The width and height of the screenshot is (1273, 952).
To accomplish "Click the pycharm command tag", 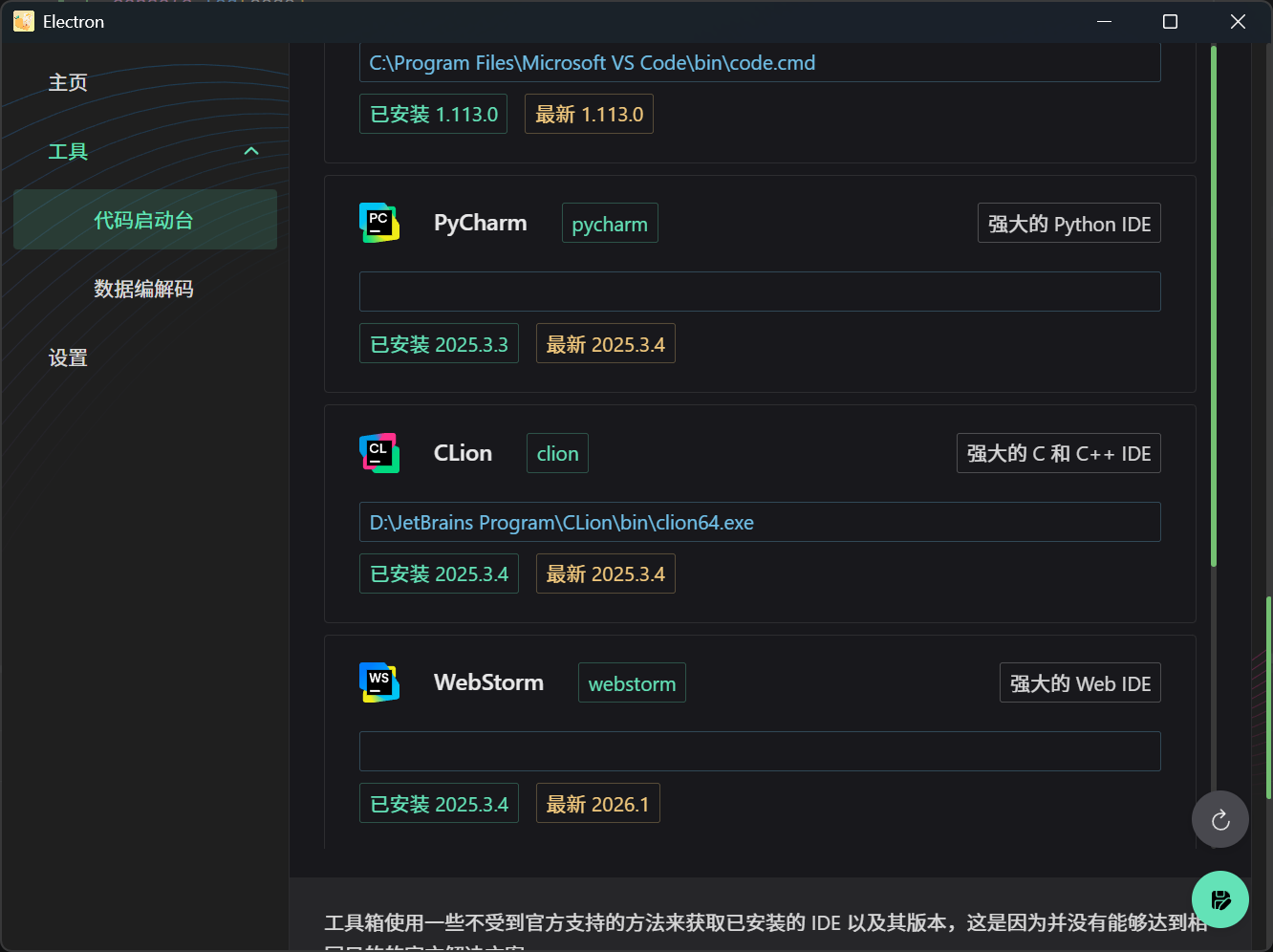I will (x=610, y=224).
